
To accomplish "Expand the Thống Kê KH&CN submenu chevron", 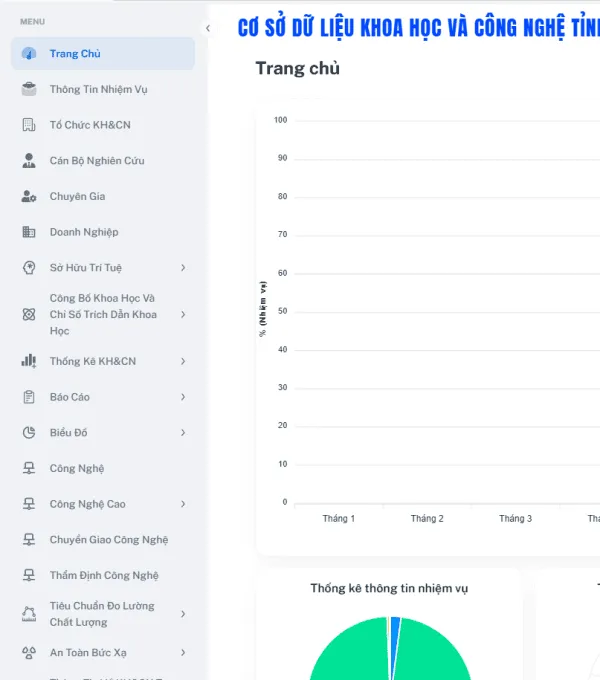I will click(183, 361).
